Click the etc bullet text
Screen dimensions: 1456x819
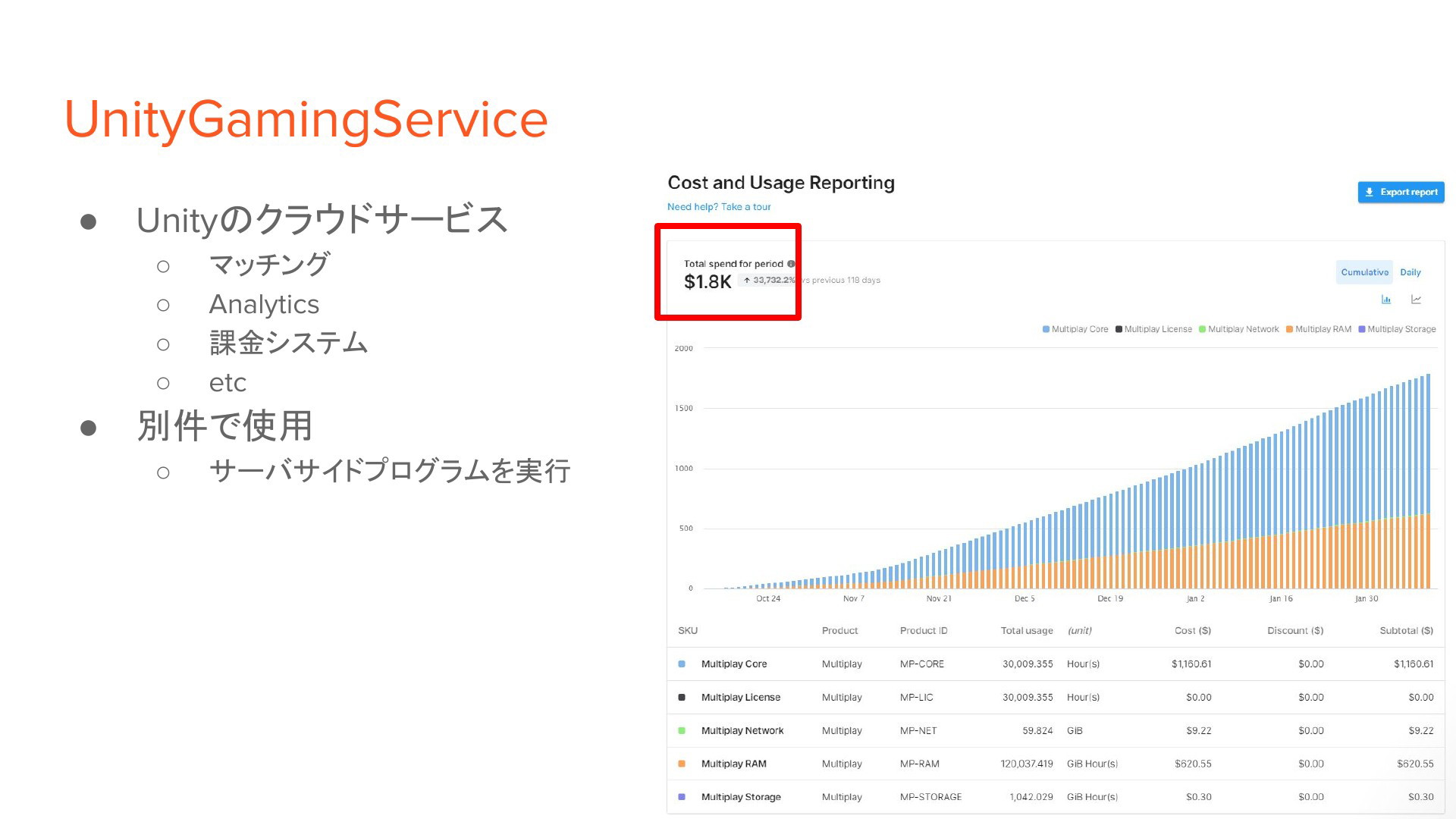pyautogui.click(x=227, y=383)
